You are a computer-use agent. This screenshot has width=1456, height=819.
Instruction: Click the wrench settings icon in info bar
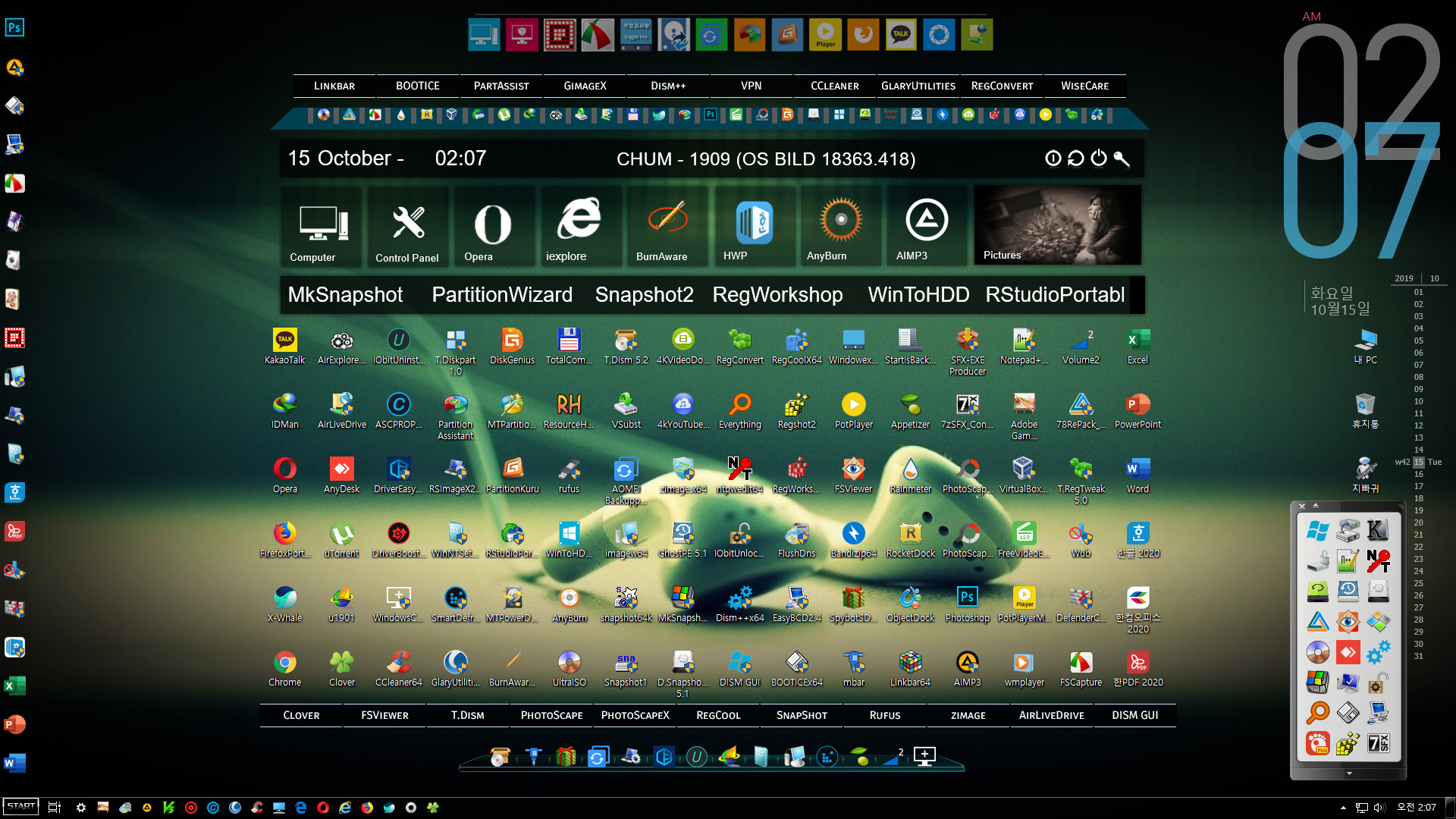coord(1122,158)
